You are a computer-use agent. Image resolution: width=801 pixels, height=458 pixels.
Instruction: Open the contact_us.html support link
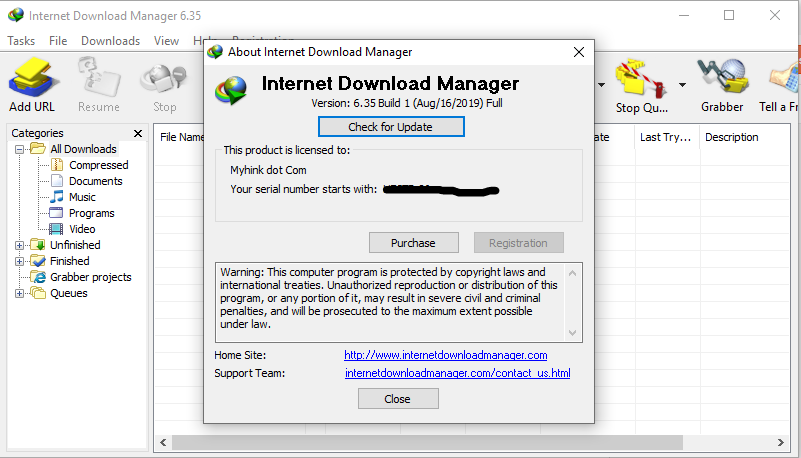click(x=458, y=373)
